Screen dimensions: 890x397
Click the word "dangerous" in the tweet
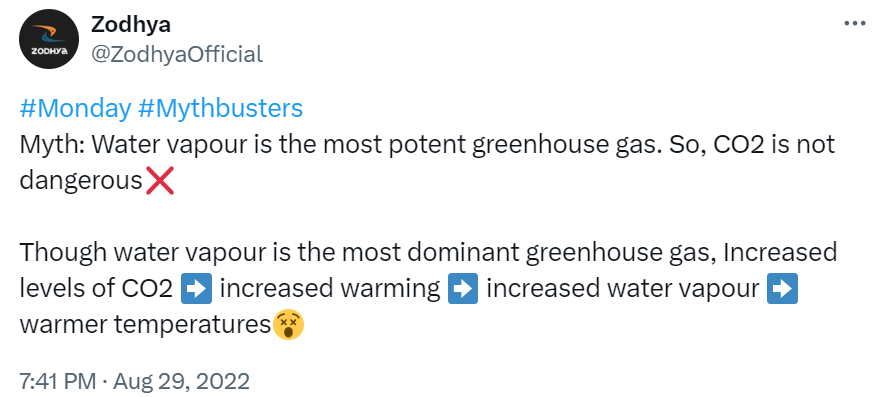pyautogui.click(x=81, y=181)
